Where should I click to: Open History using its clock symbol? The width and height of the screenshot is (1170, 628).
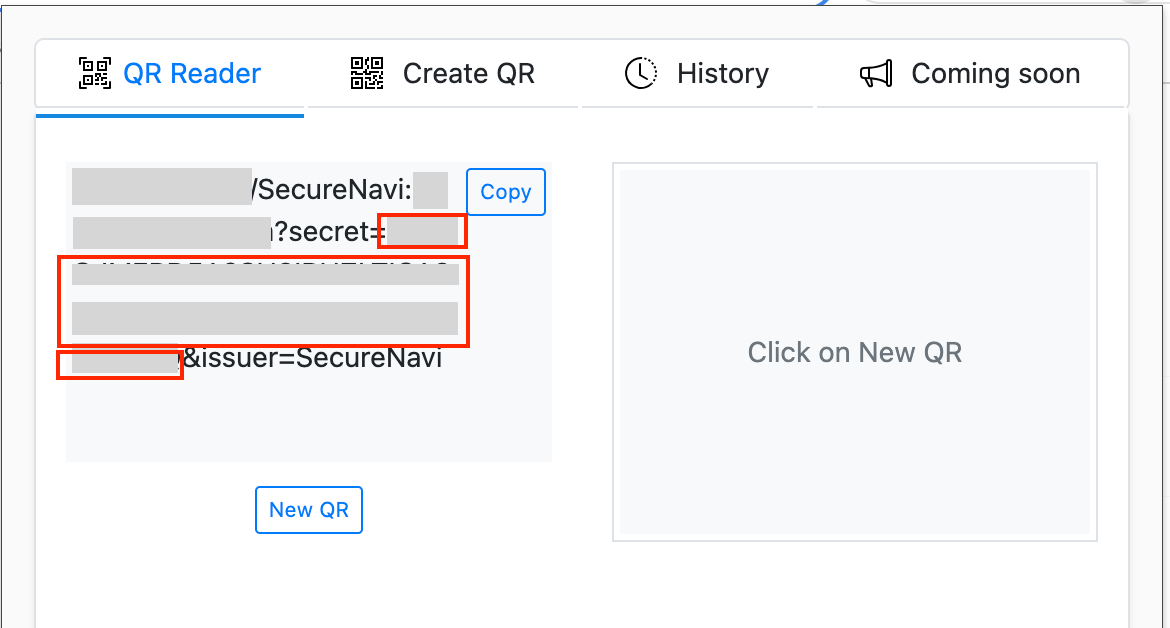click(641, 72)
